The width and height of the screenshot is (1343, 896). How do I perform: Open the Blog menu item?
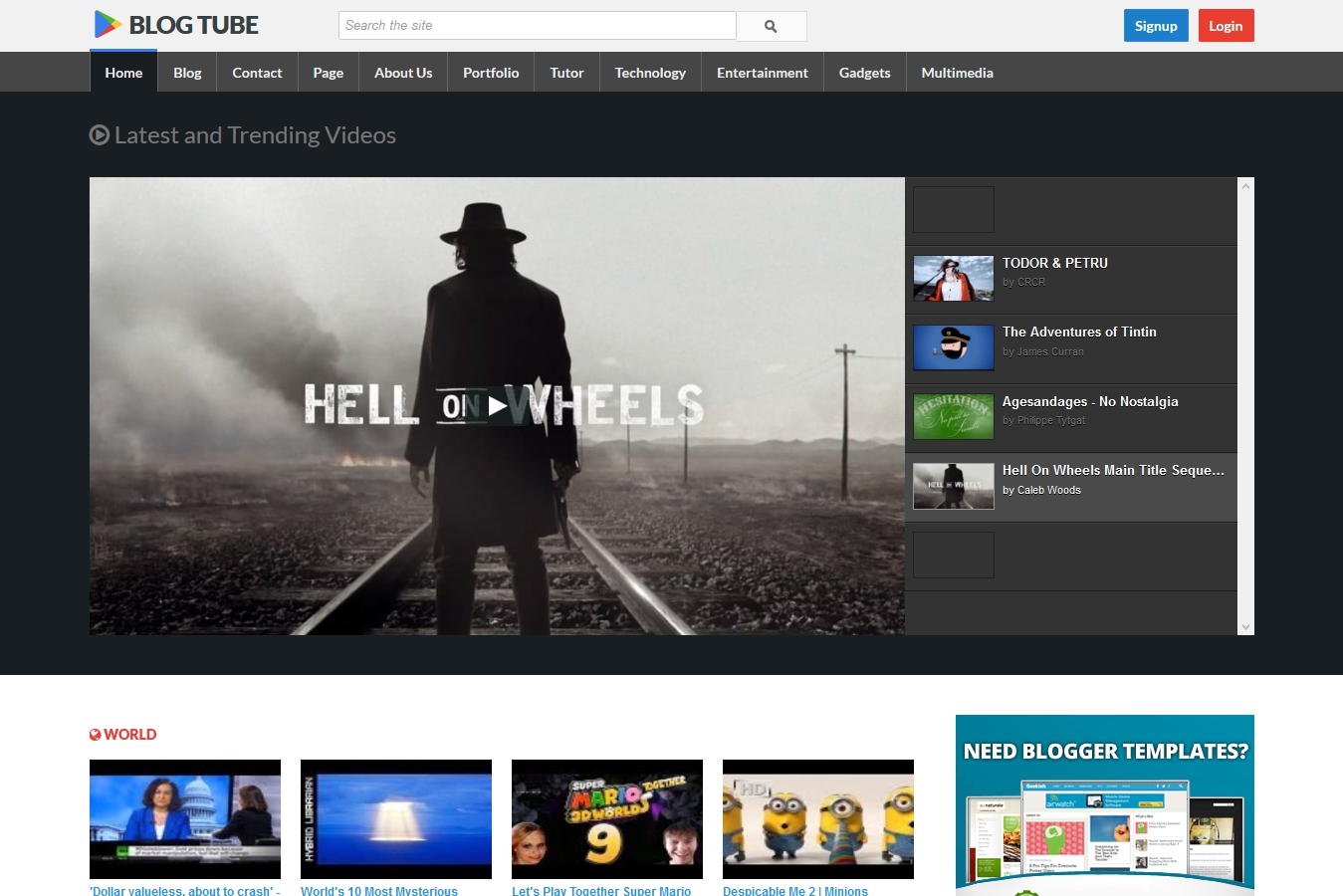187,72
